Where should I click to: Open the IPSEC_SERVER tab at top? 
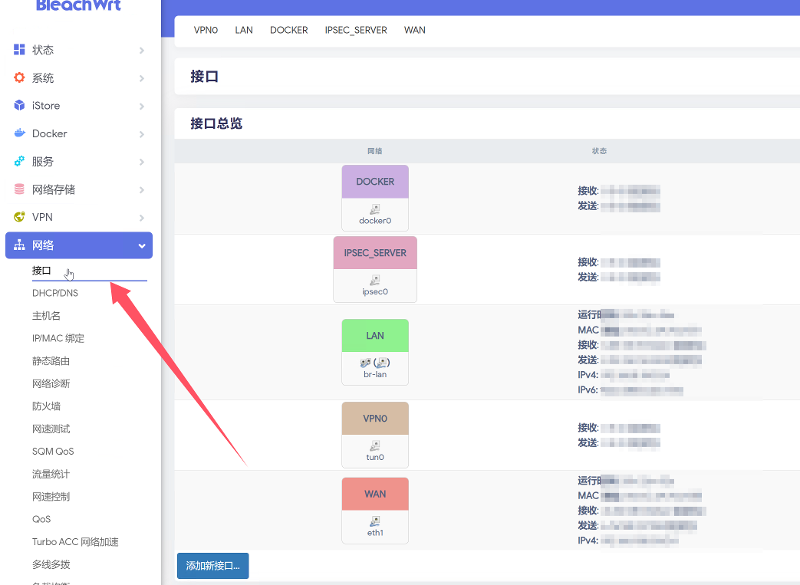point(356,30)
